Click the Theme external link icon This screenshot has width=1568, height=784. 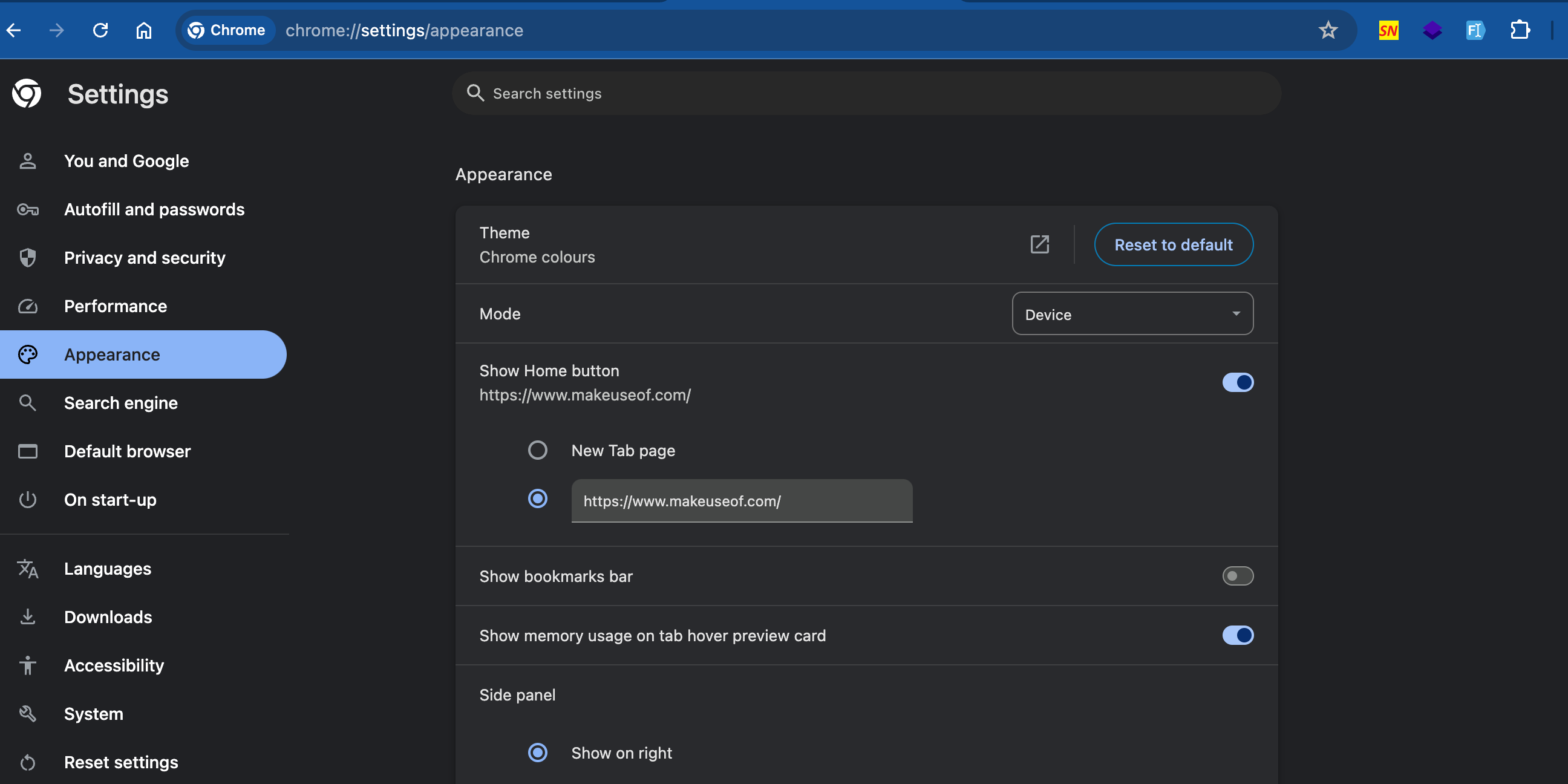coord(1040,244)
